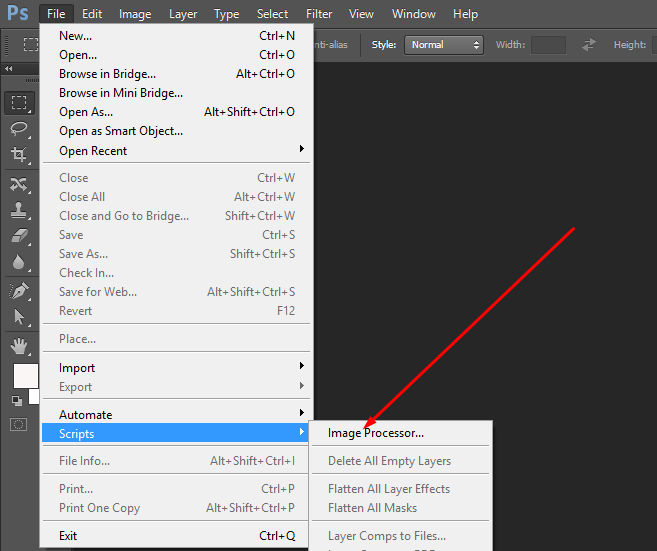657x551 pixels.
Task: Open the Window menu
Action: tap(414, 14)
